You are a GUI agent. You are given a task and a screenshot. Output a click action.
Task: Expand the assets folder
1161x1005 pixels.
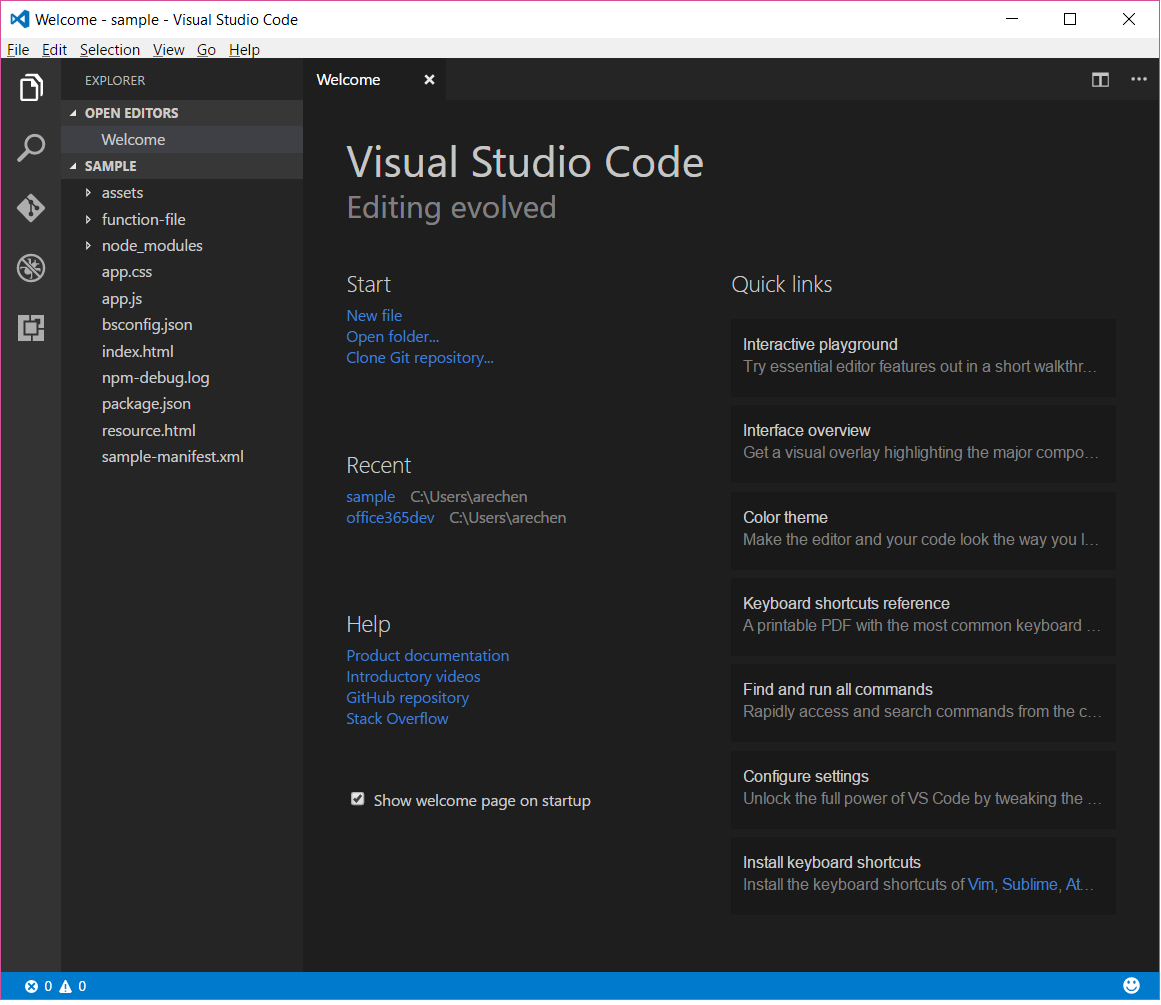pyautogui.click(x=122, y=193)
